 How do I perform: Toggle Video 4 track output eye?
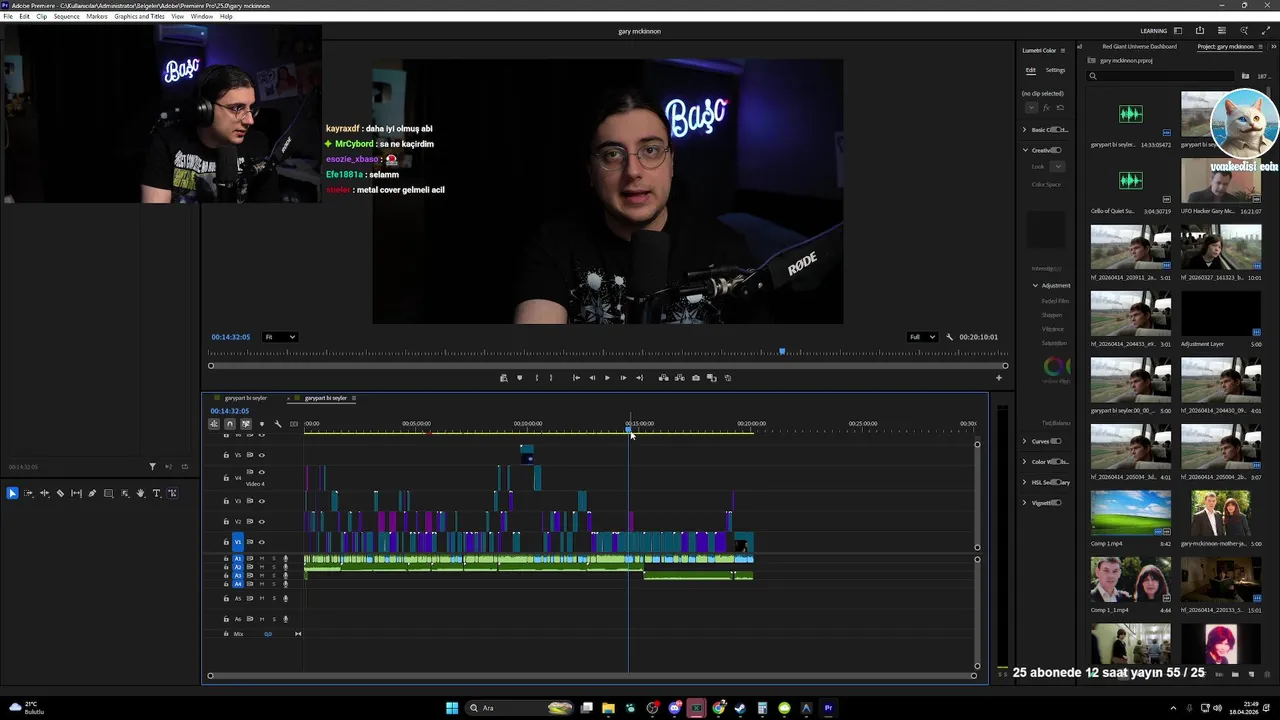(262, 472)
